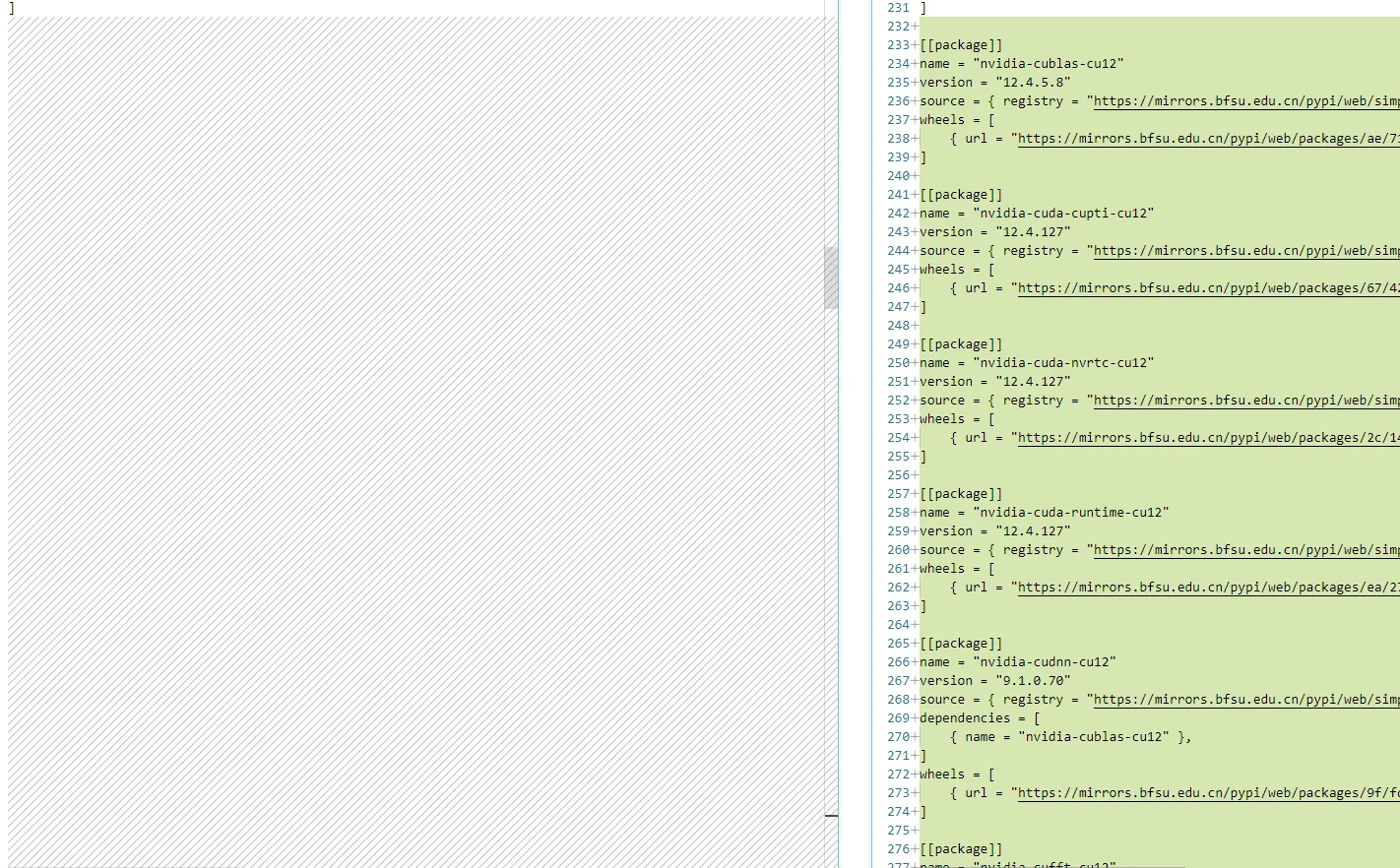Select line number 233

pyautogui.click(x=898, y=45)
